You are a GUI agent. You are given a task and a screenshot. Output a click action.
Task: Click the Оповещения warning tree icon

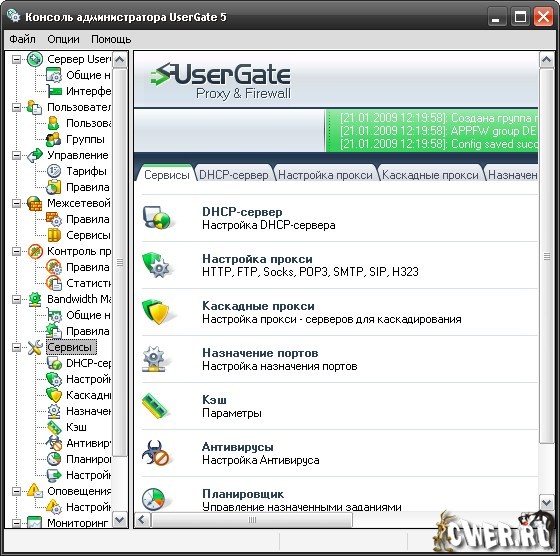point(35,491)
